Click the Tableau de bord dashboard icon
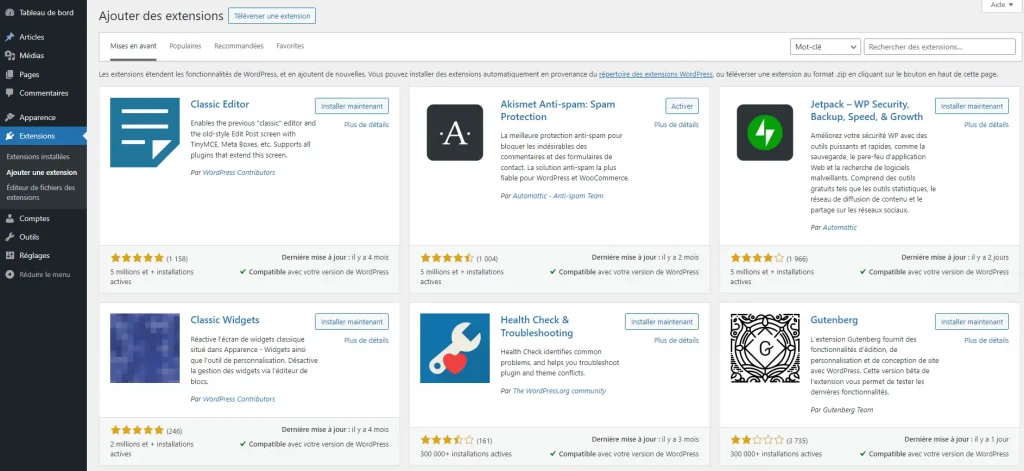 pos(10,12)
